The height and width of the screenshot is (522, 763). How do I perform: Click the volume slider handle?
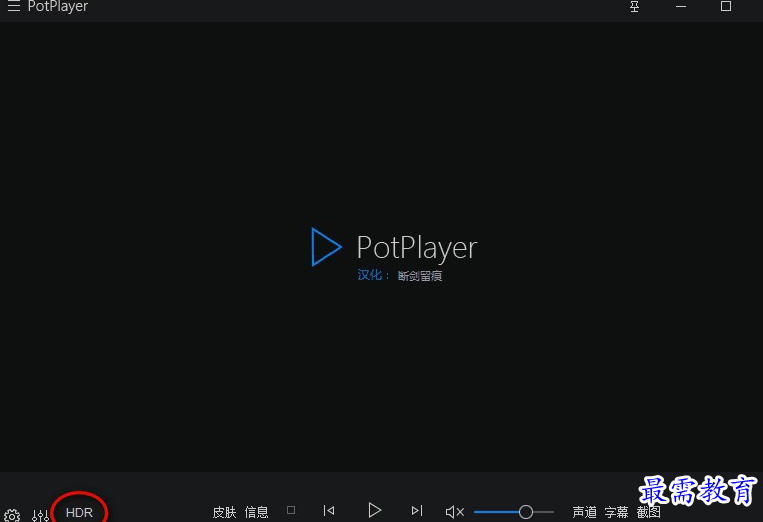point(526,512)
